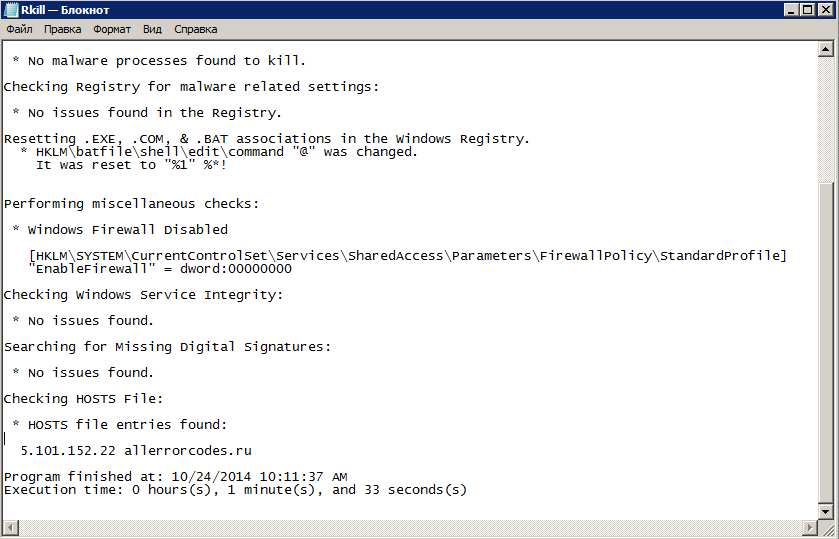Close the Rkill Notepad window
Image resolution: width=839 pixels, height=539 pixels.
click(x=826, y=9)
